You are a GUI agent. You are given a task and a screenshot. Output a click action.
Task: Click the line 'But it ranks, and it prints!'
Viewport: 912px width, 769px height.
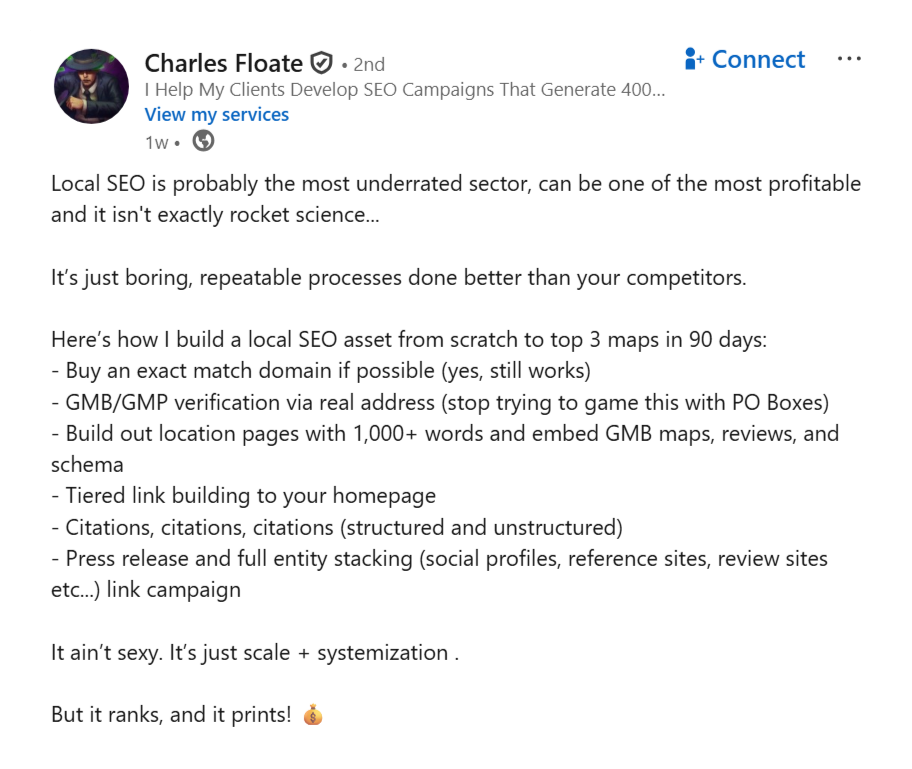point(170,714)
